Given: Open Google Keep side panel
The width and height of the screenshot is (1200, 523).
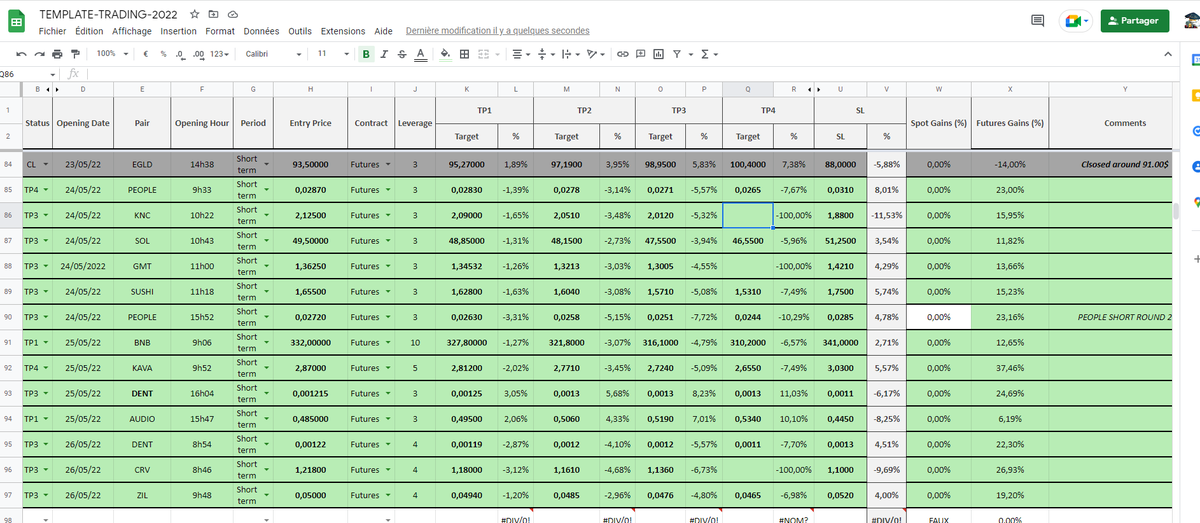Looking at the screenshot, I should tap(1196, 97).
